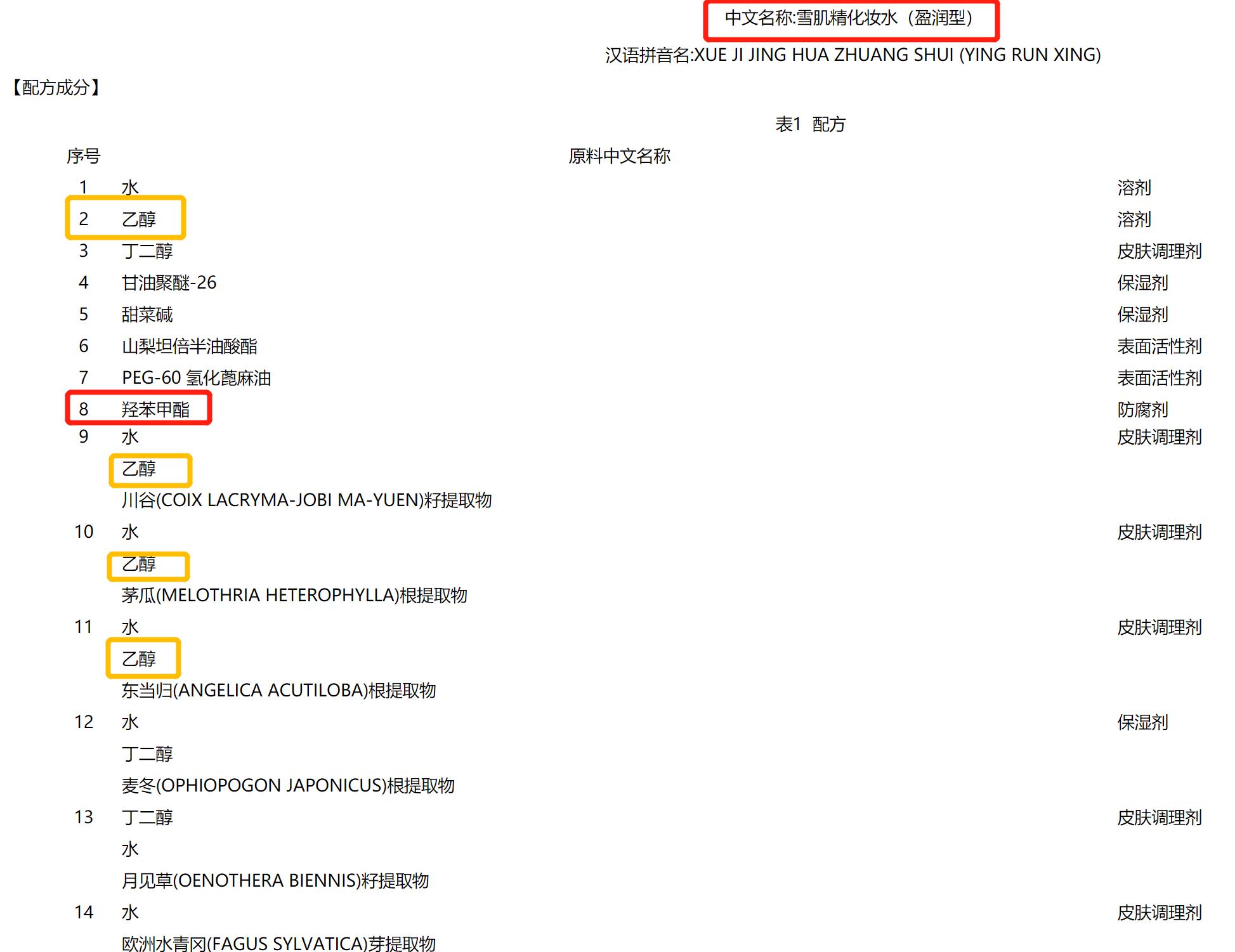This screenshot has width=1235, height=952.
Task: Click 防腐剂 label for row 8
Action: pos(1142,410)
